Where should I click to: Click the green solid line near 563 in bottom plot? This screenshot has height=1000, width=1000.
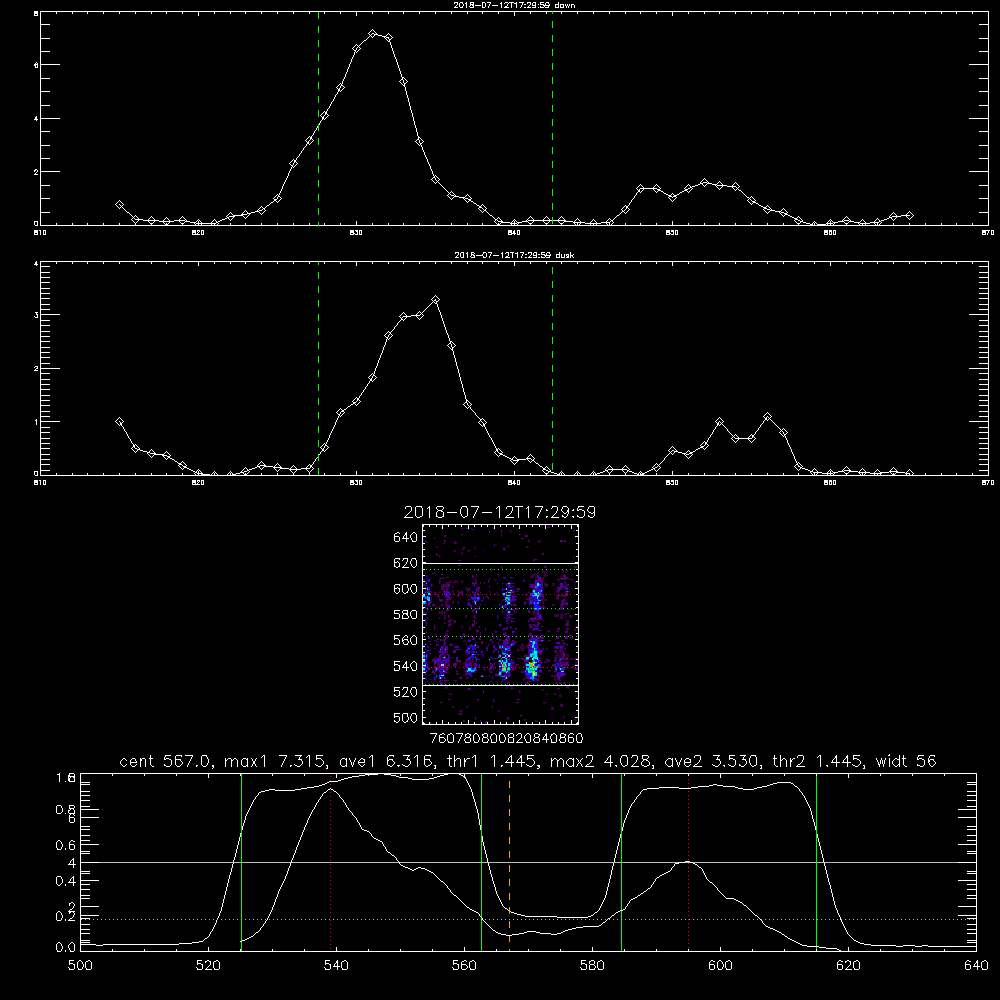pos(482,861)
